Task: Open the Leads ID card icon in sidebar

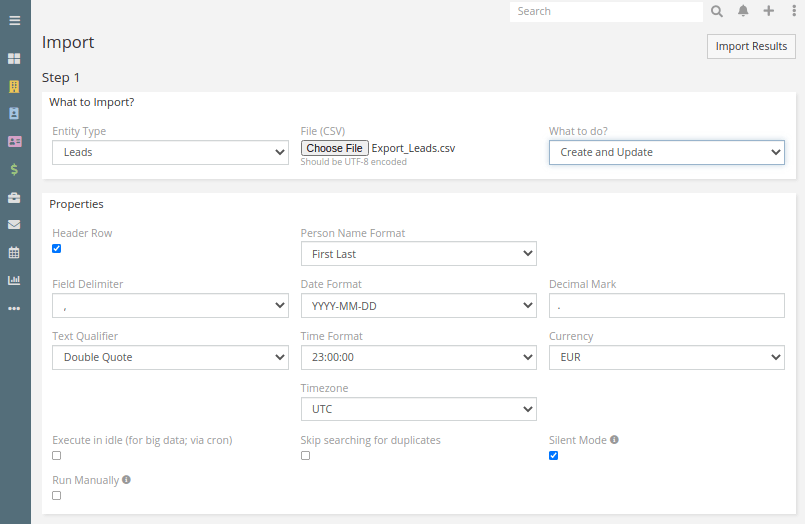Action: pos(14,142)
